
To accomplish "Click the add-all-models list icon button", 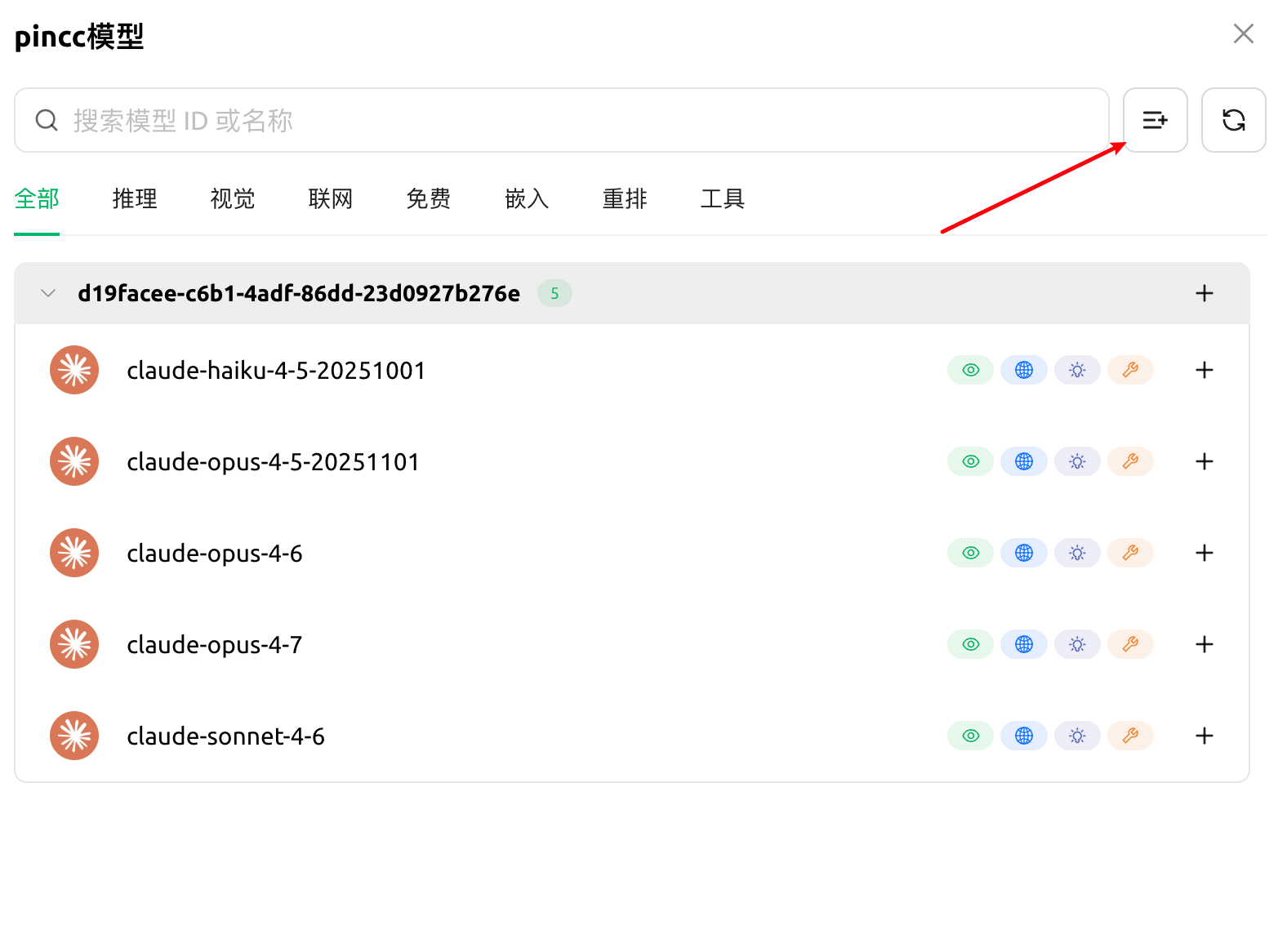I will click(1155, 120).
